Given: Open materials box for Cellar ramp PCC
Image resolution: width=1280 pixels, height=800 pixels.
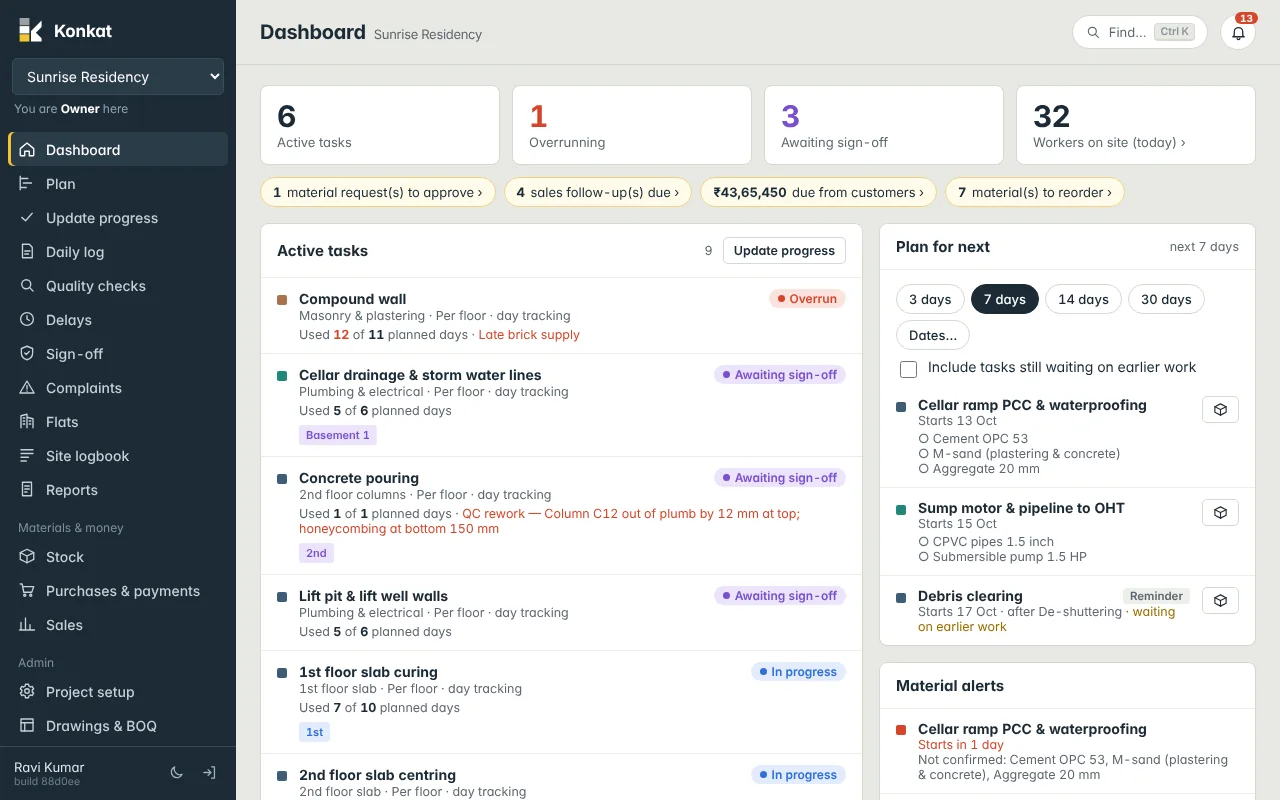Looking at the screenshot, I should point(1220,410).
